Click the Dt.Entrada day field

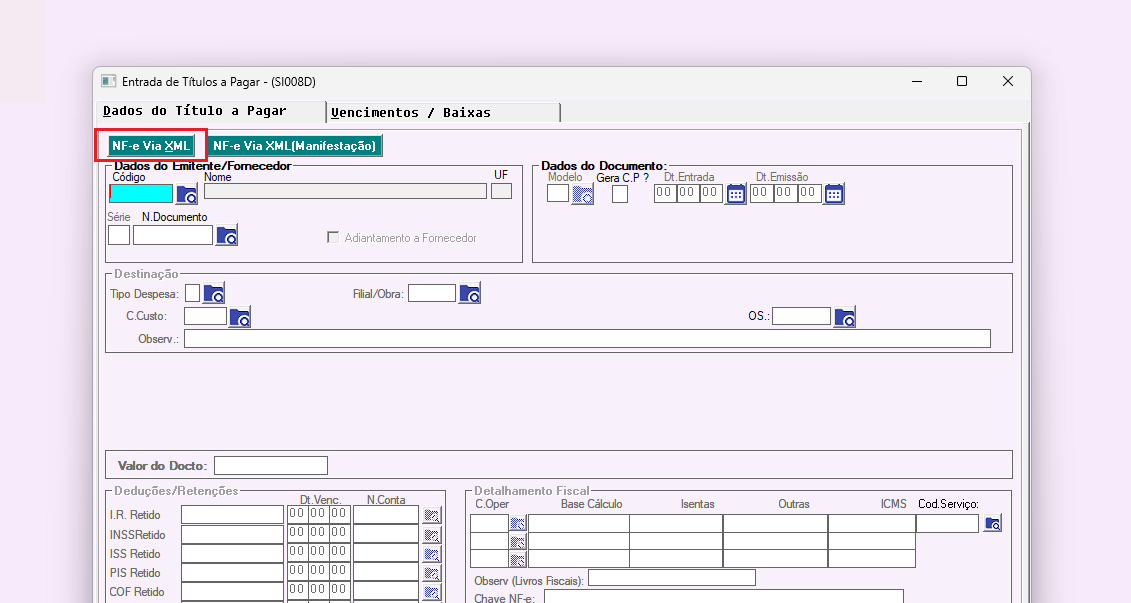pos(665,193)
